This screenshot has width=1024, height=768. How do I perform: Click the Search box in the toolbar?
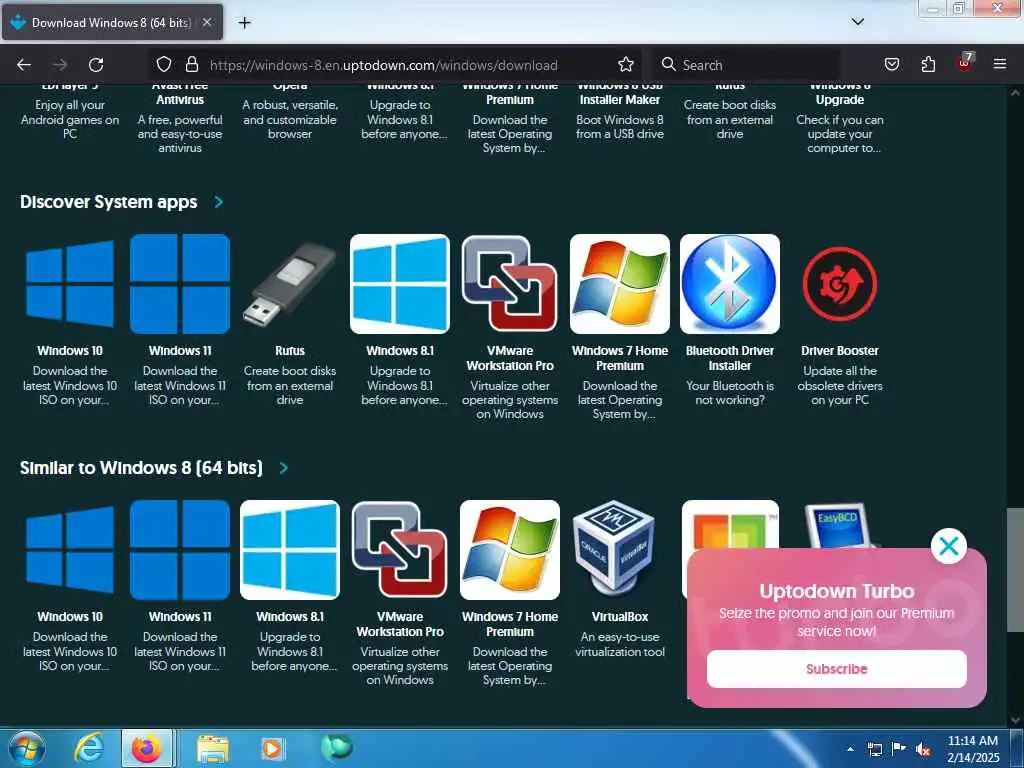[746, 65]
